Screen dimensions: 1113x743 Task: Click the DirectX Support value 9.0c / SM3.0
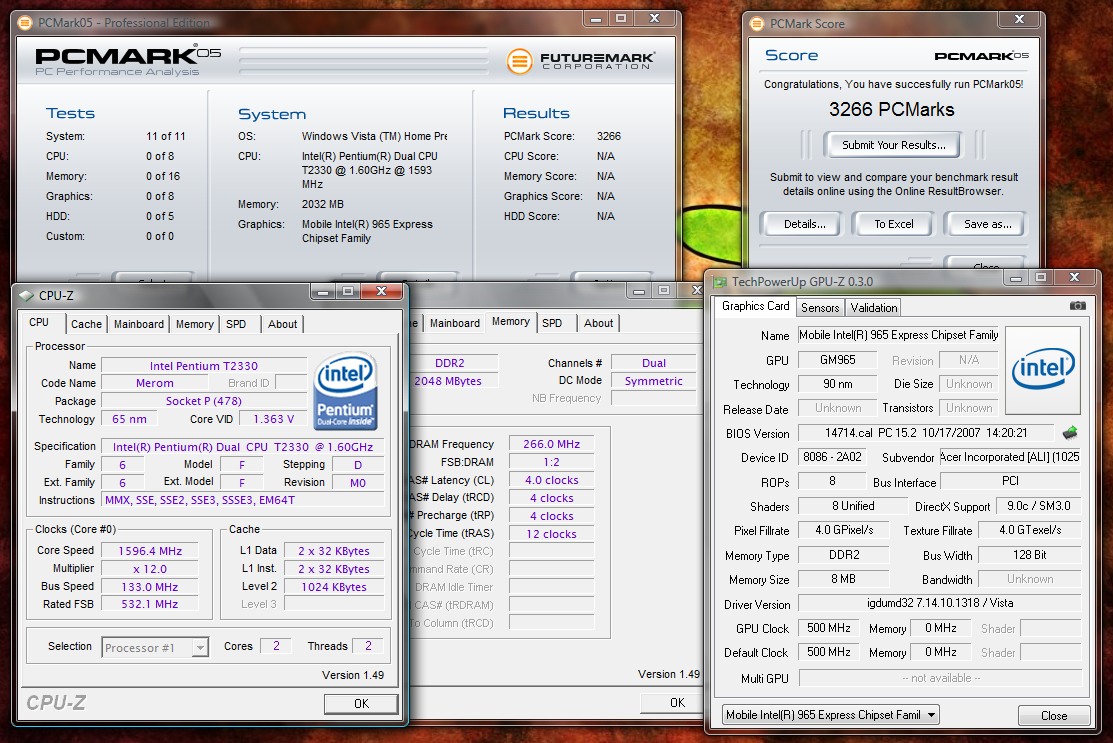click(x=1038, y=506)
